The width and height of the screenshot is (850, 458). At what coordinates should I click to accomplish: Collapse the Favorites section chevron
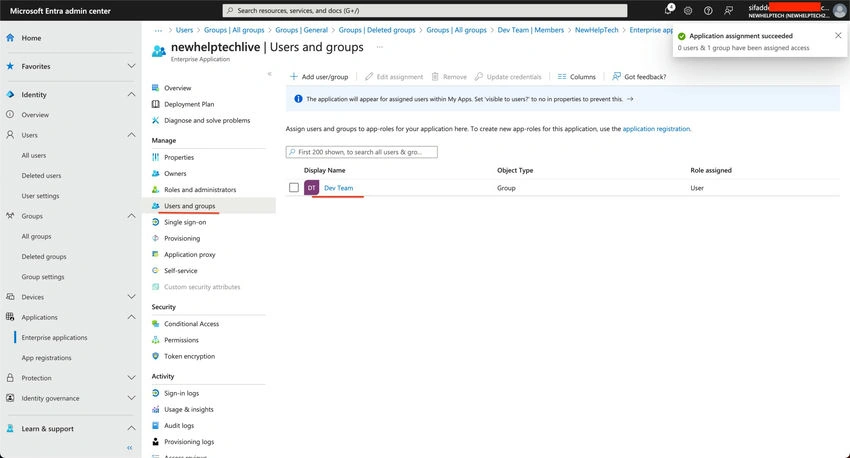coord(131,66)
